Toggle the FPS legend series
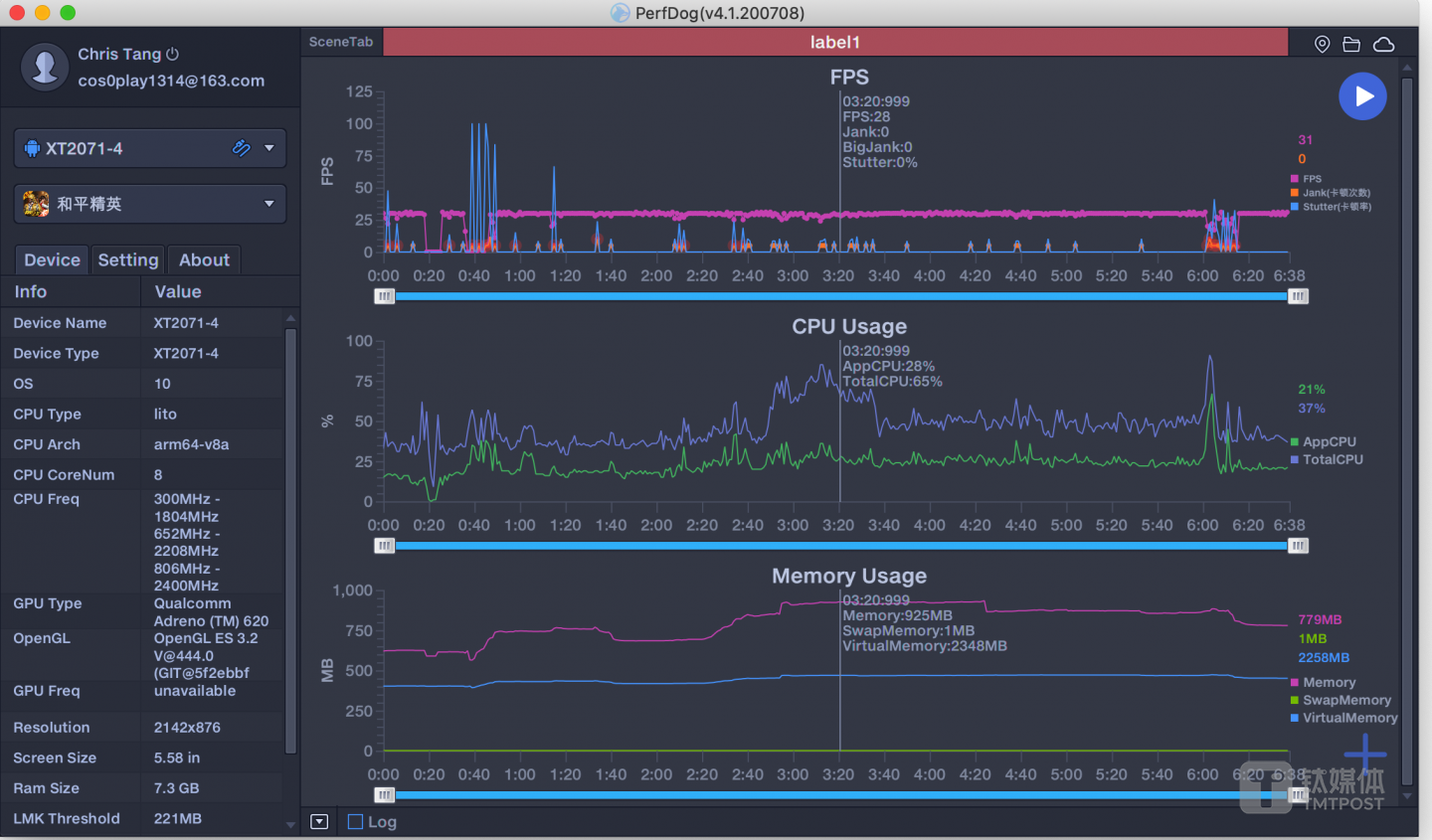The width and height of the screenshot is (1432, 840). (x=1312, y=179)
